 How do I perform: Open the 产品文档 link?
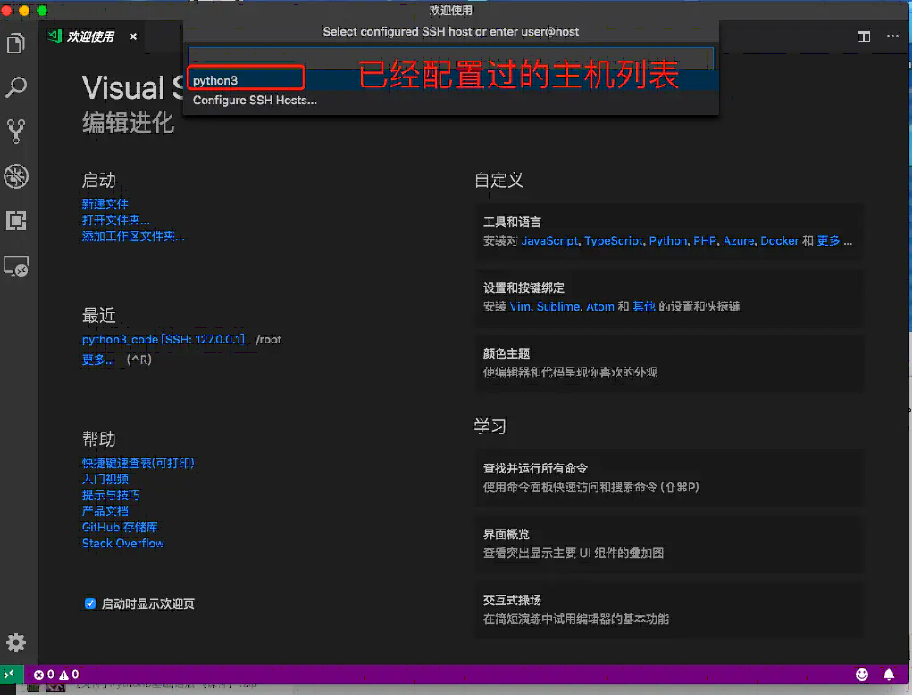pos(105,511)
